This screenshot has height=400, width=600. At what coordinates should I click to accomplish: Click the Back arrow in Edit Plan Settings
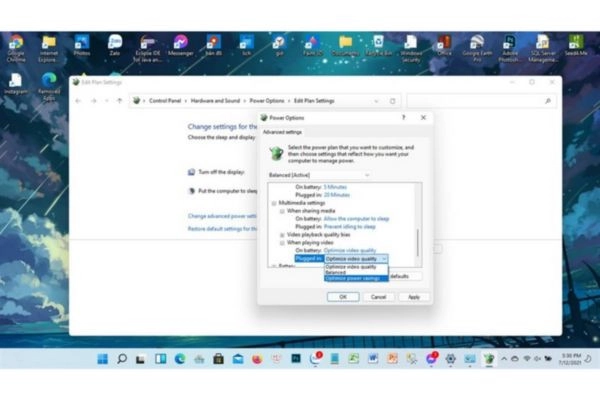click(78, 101)
